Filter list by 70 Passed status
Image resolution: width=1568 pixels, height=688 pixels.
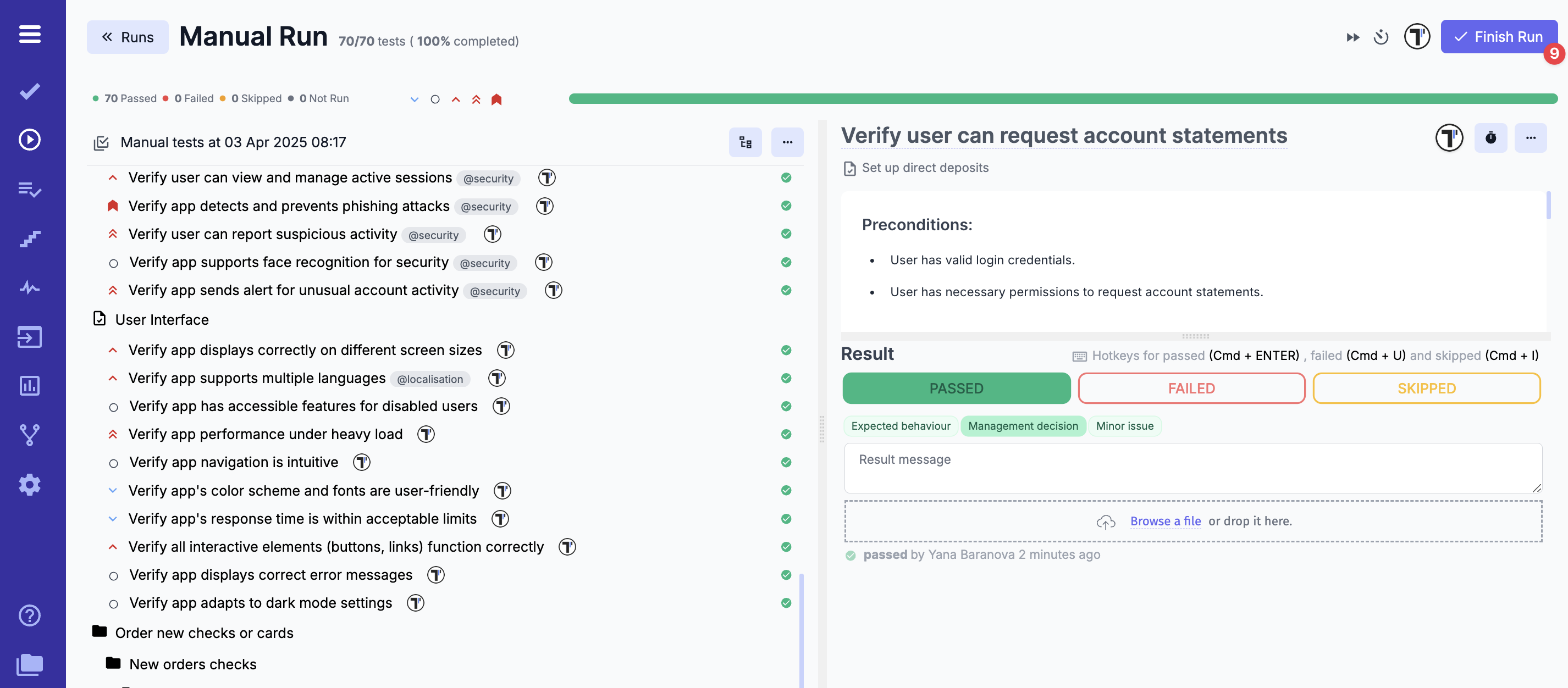point(129,98)
